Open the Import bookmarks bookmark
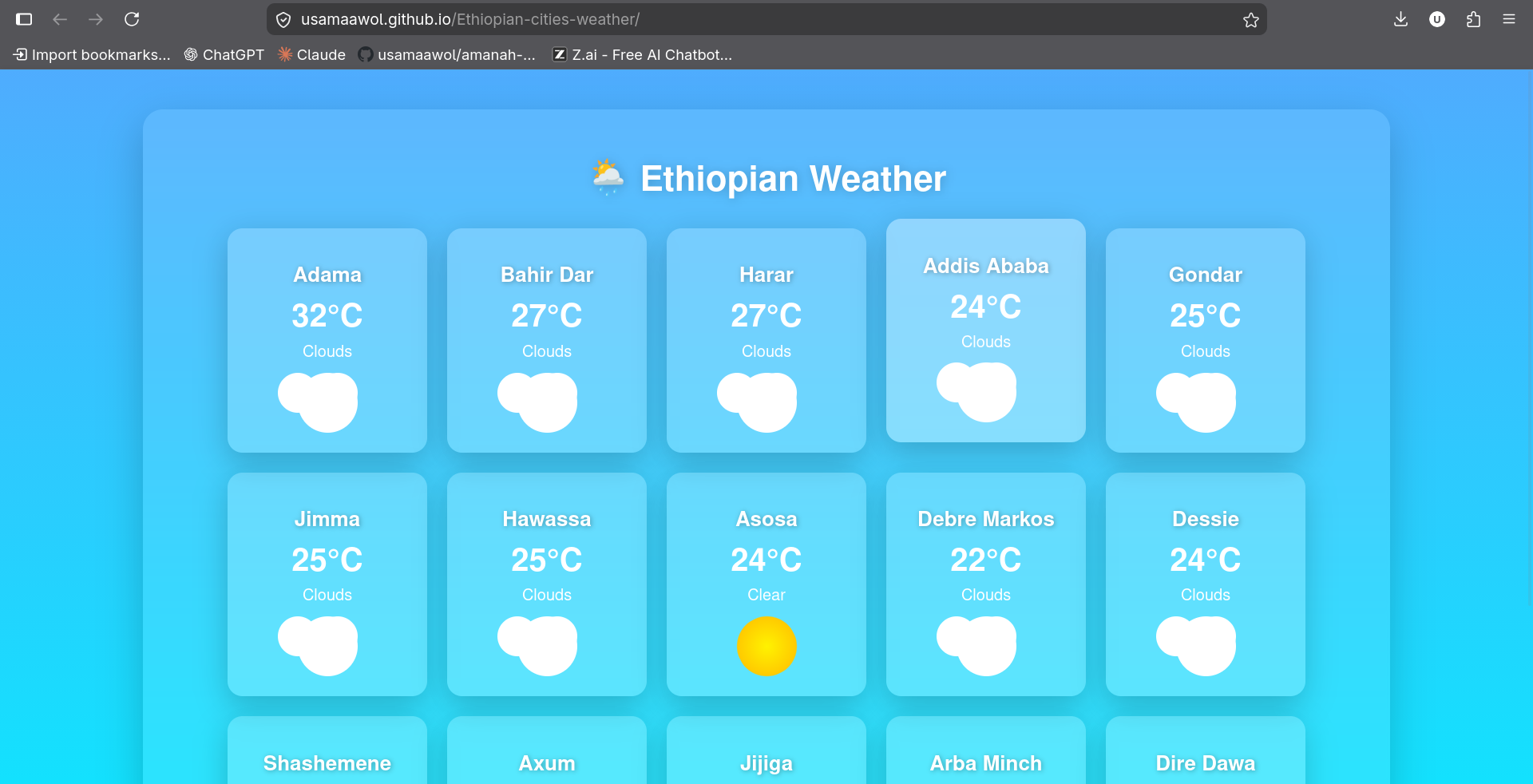This screenshot has height=784, width=1533. (92, 54)
